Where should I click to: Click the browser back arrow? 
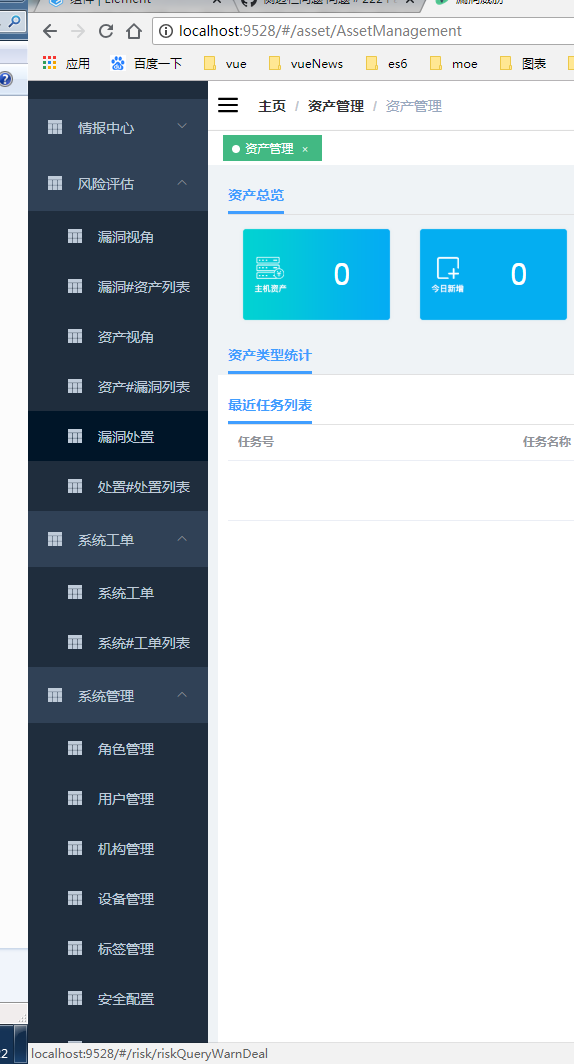[x=50, y=31]
